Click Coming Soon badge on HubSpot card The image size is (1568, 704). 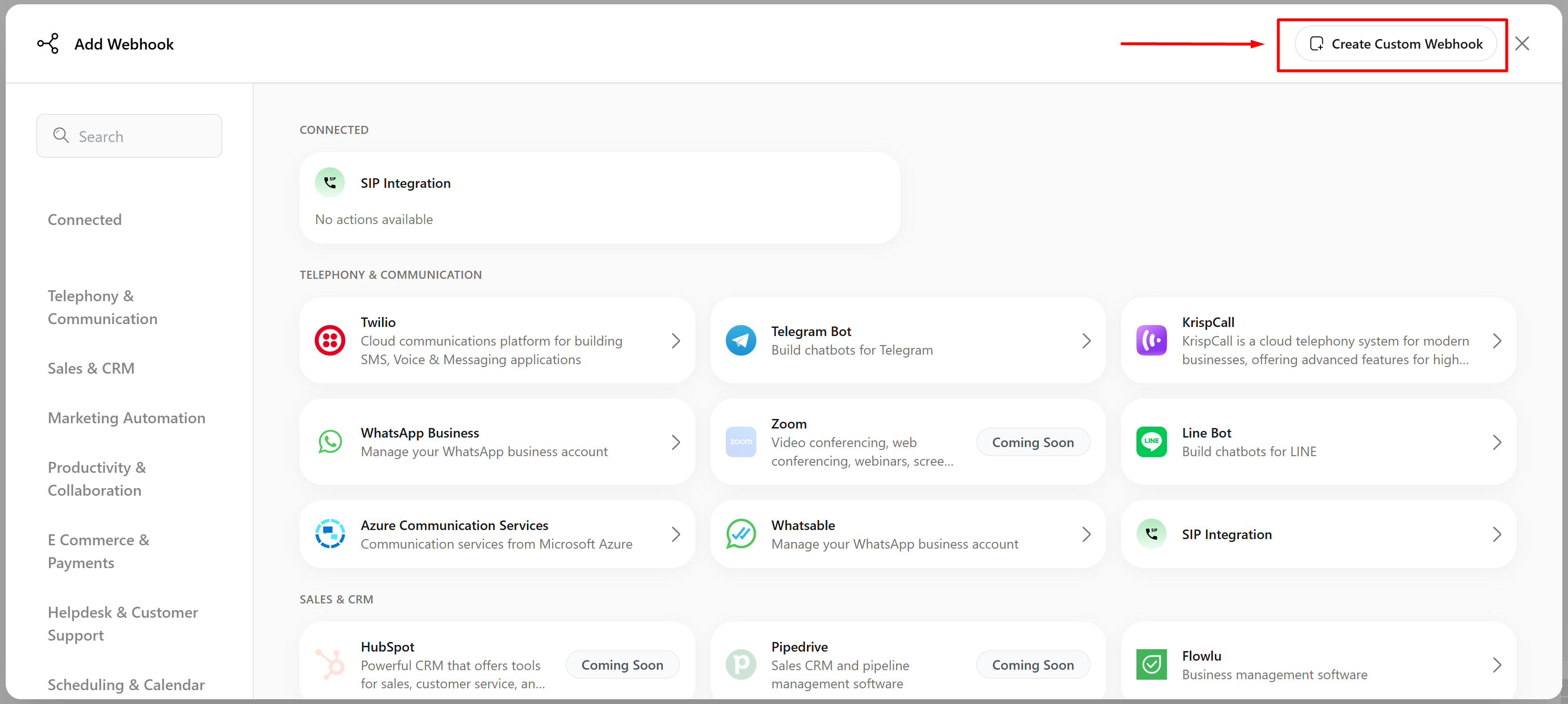[x=622, y=665]
